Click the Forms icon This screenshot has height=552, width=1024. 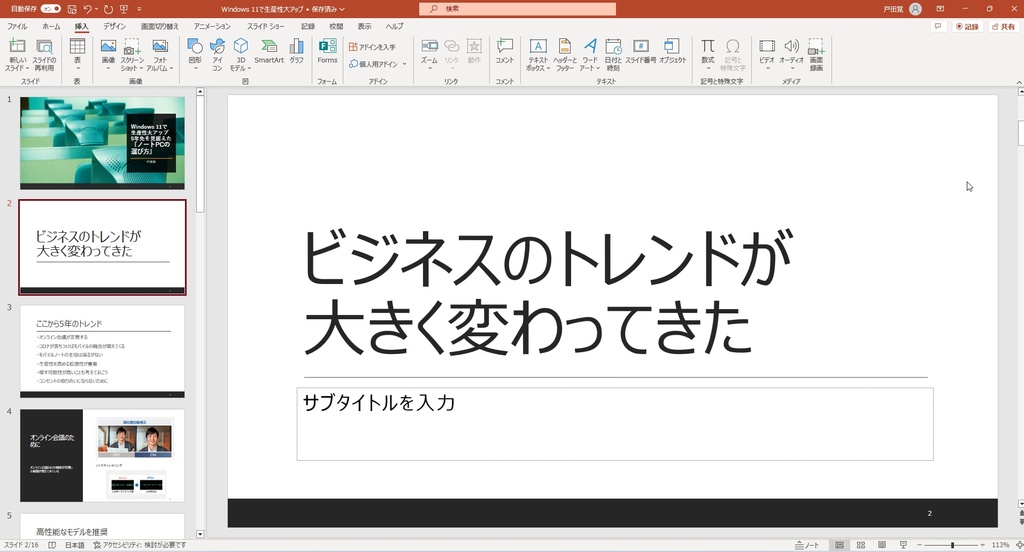(327, 51)
